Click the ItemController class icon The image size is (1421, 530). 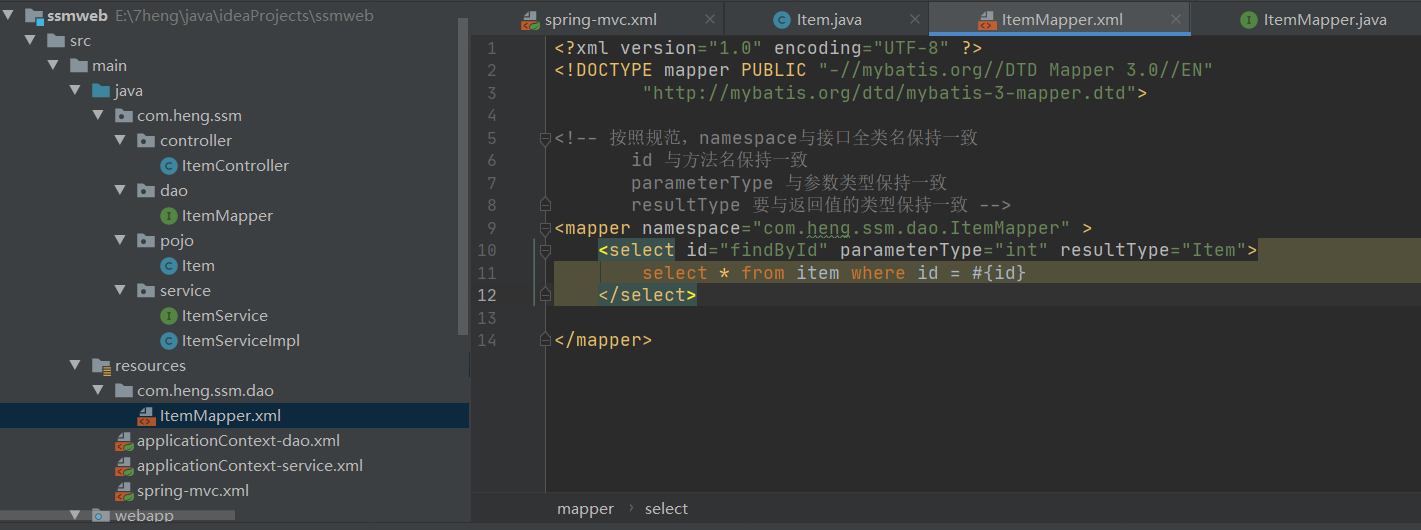click(x=169, y=166)
